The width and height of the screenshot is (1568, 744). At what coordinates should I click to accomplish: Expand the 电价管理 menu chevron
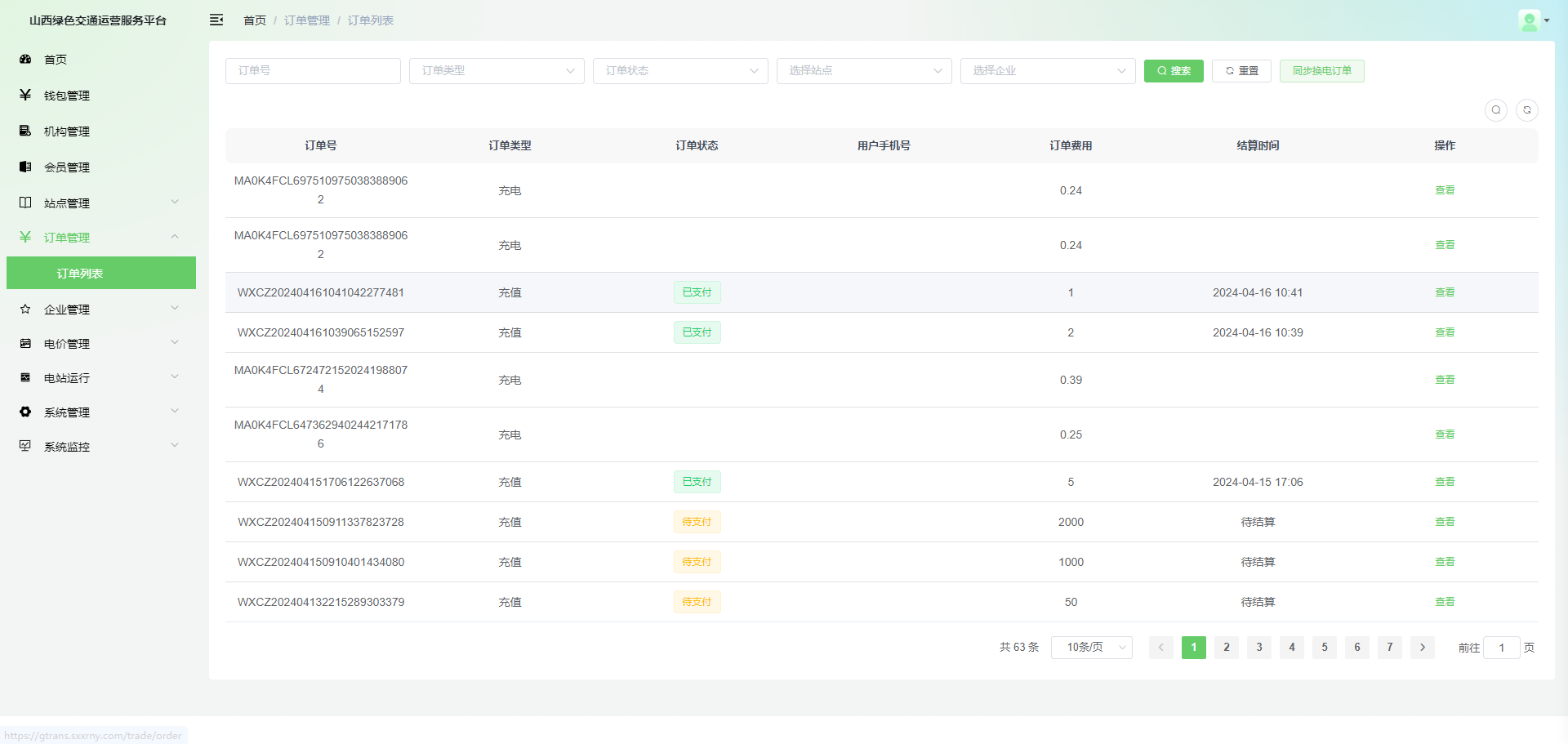tap(175, 342)
